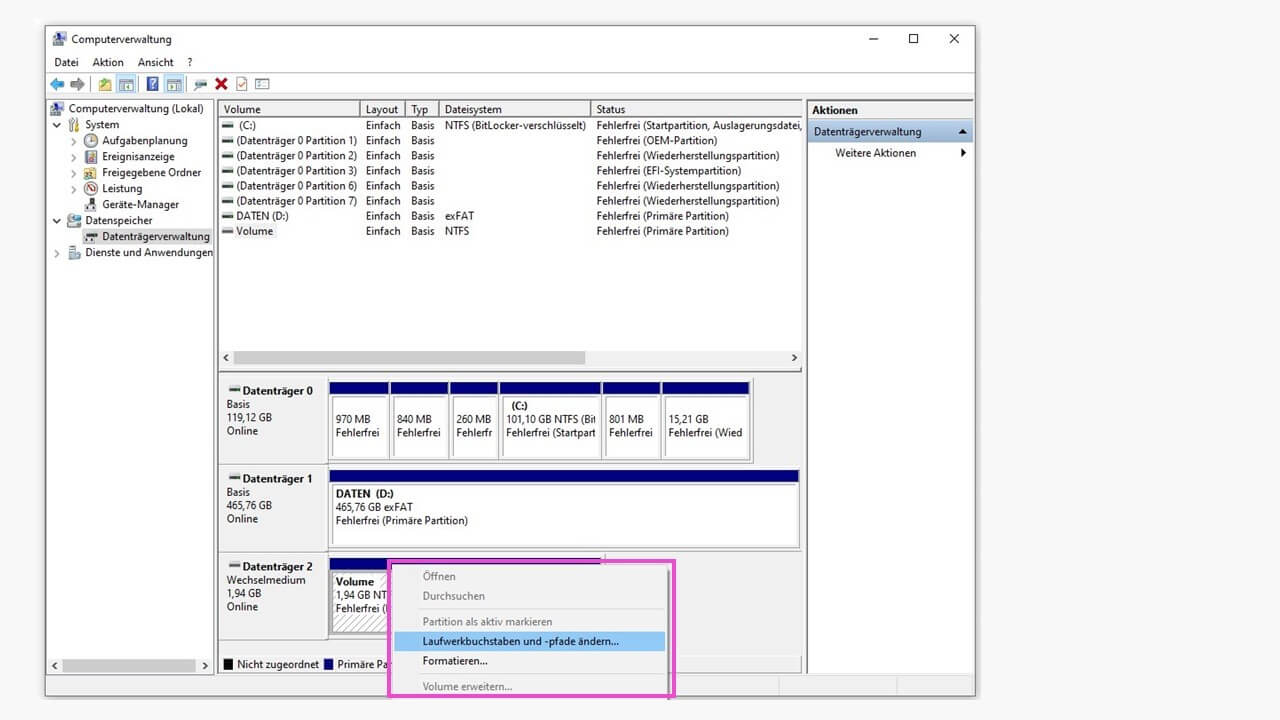Choose Volume erweitern... in context menu
The image size is (1280, 720).
point(529,687)
